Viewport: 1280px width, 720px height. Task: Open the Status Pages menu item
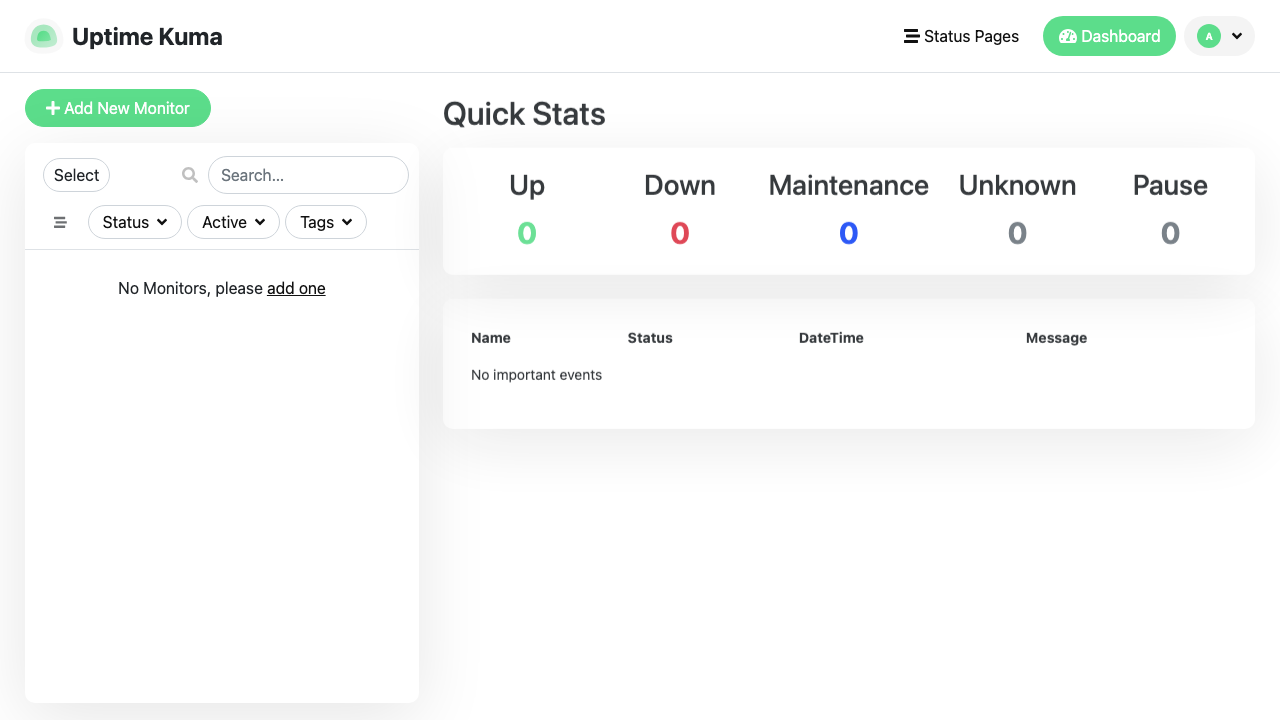pos(961,36)
